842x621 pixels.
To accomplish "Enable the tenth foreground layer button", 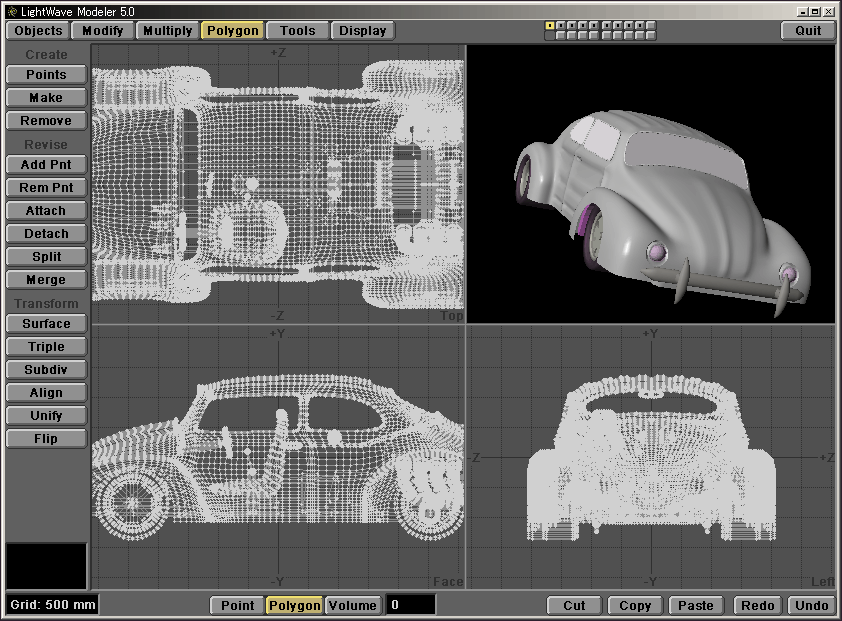I will pos(652,25).
